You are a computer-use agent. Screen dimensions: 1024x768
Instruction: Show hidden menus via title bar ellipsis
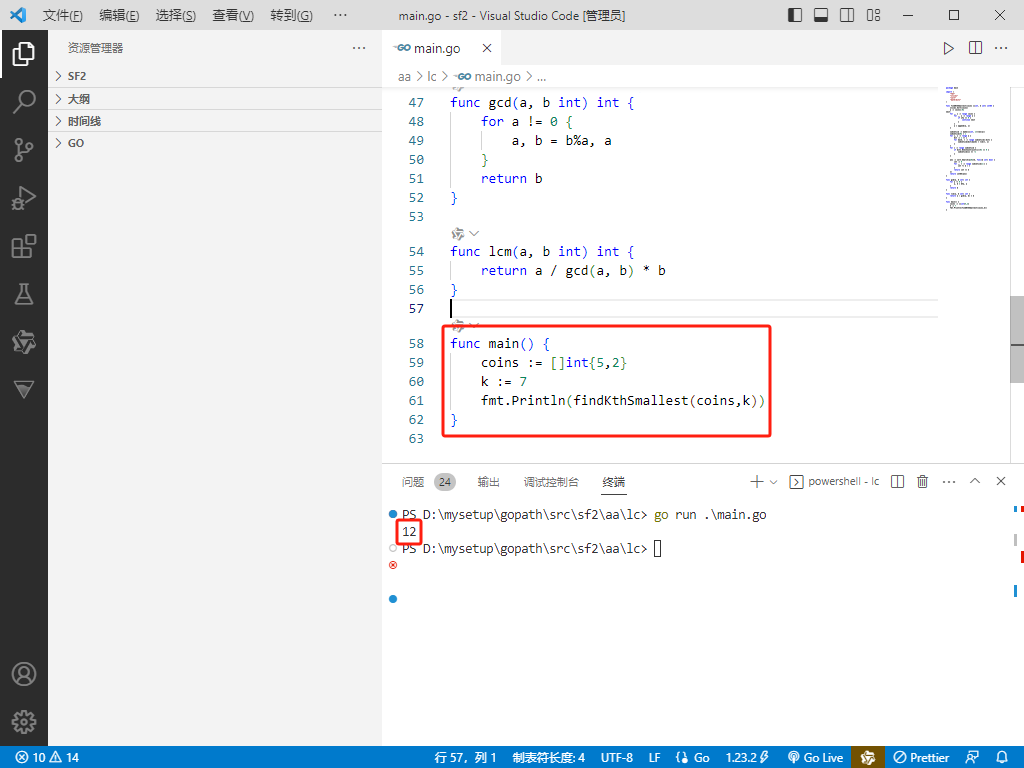point(340,15)
